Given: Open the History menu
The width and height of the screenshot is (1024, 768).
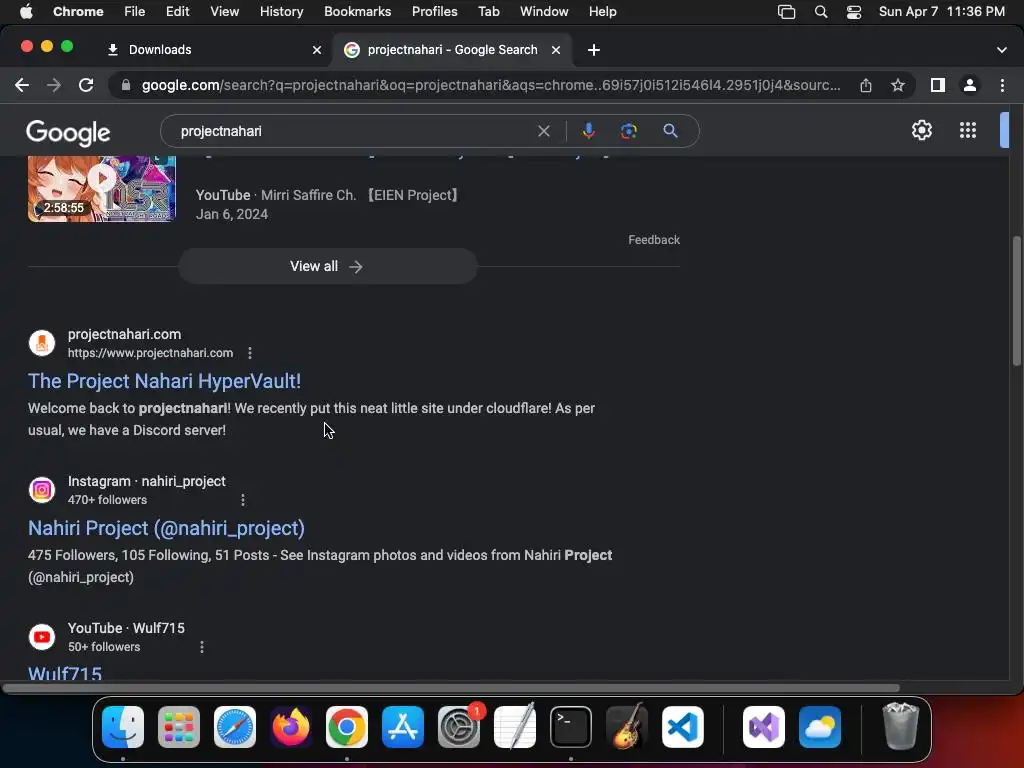Looking at the screenshot, I should pyautogui.click(x=281, y=11).
